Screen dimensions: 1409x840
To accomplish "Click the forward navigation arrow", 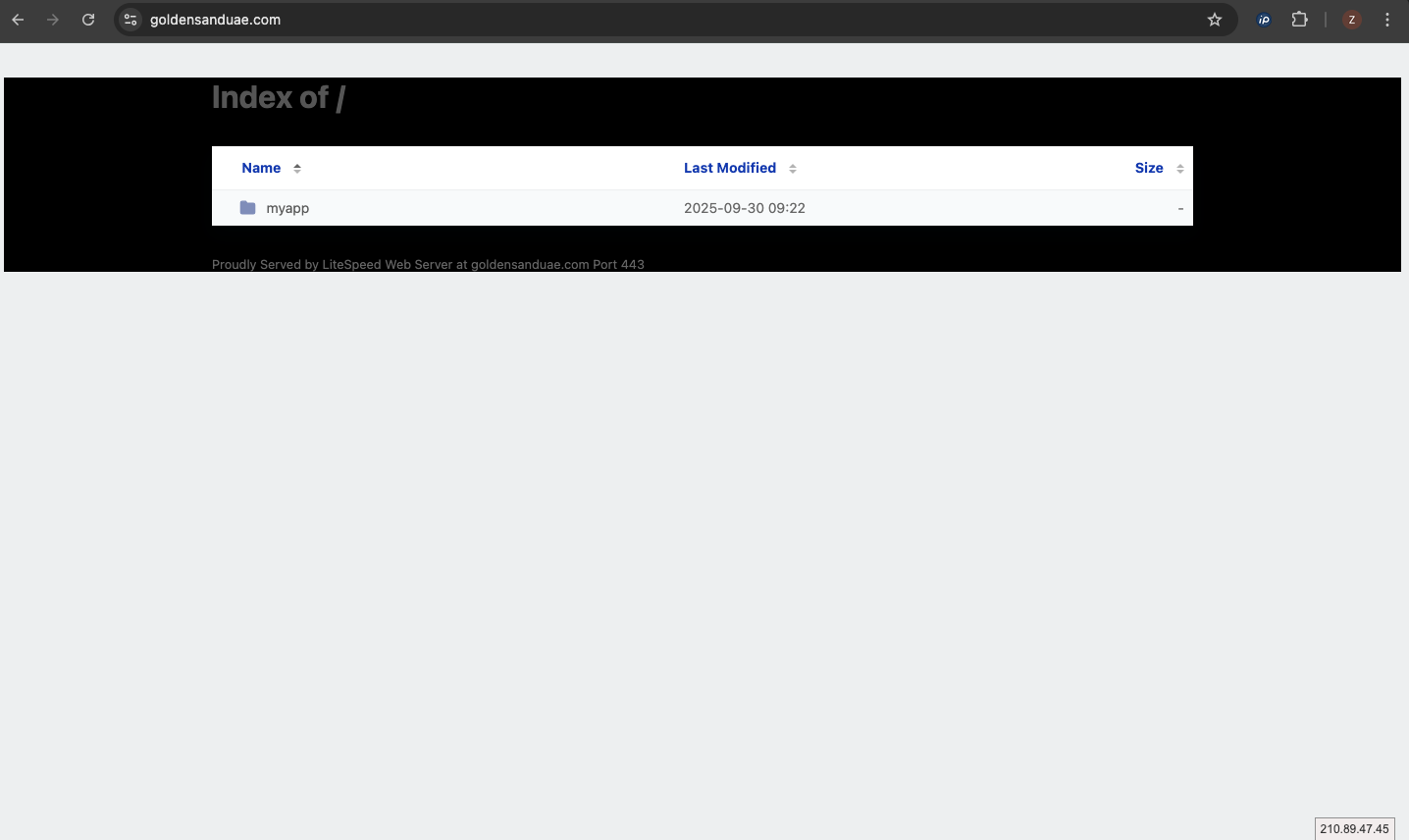I will click(53, 20).
